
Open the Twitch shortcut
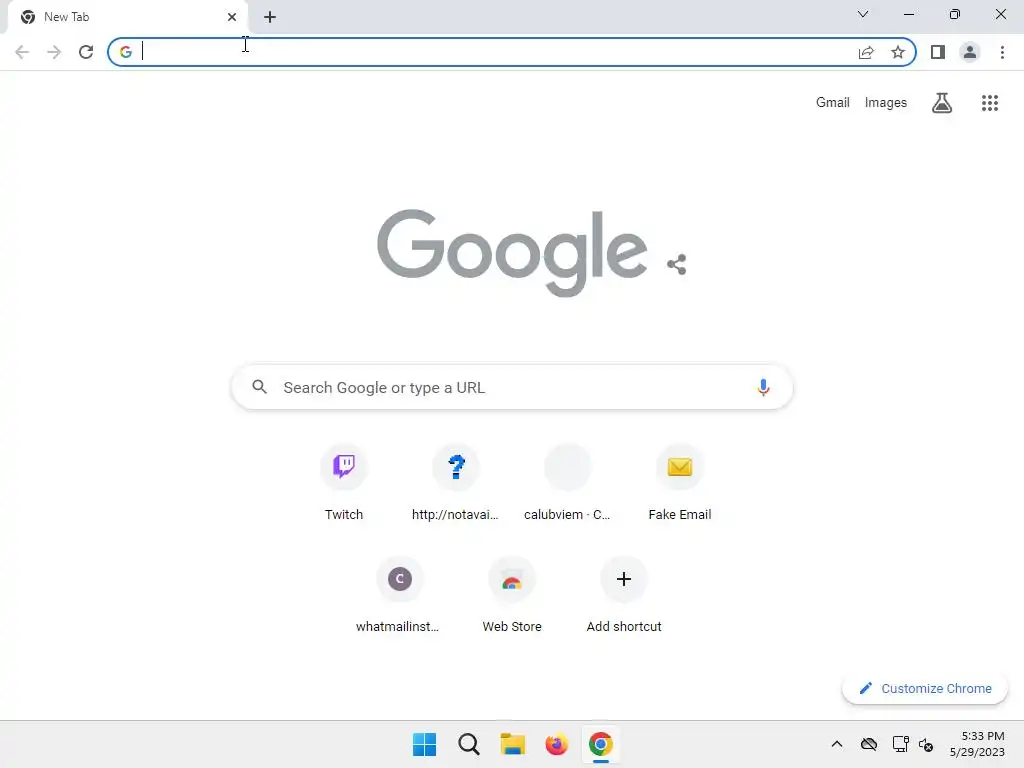344,483
